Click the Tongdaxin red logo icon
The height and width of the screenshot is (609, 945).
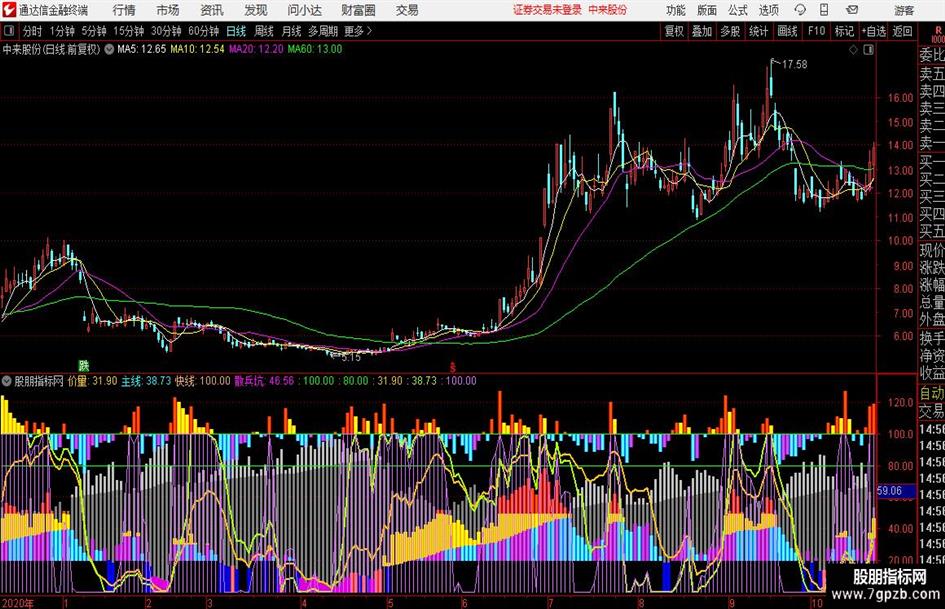pyautogui.click(x=9, y=10)
